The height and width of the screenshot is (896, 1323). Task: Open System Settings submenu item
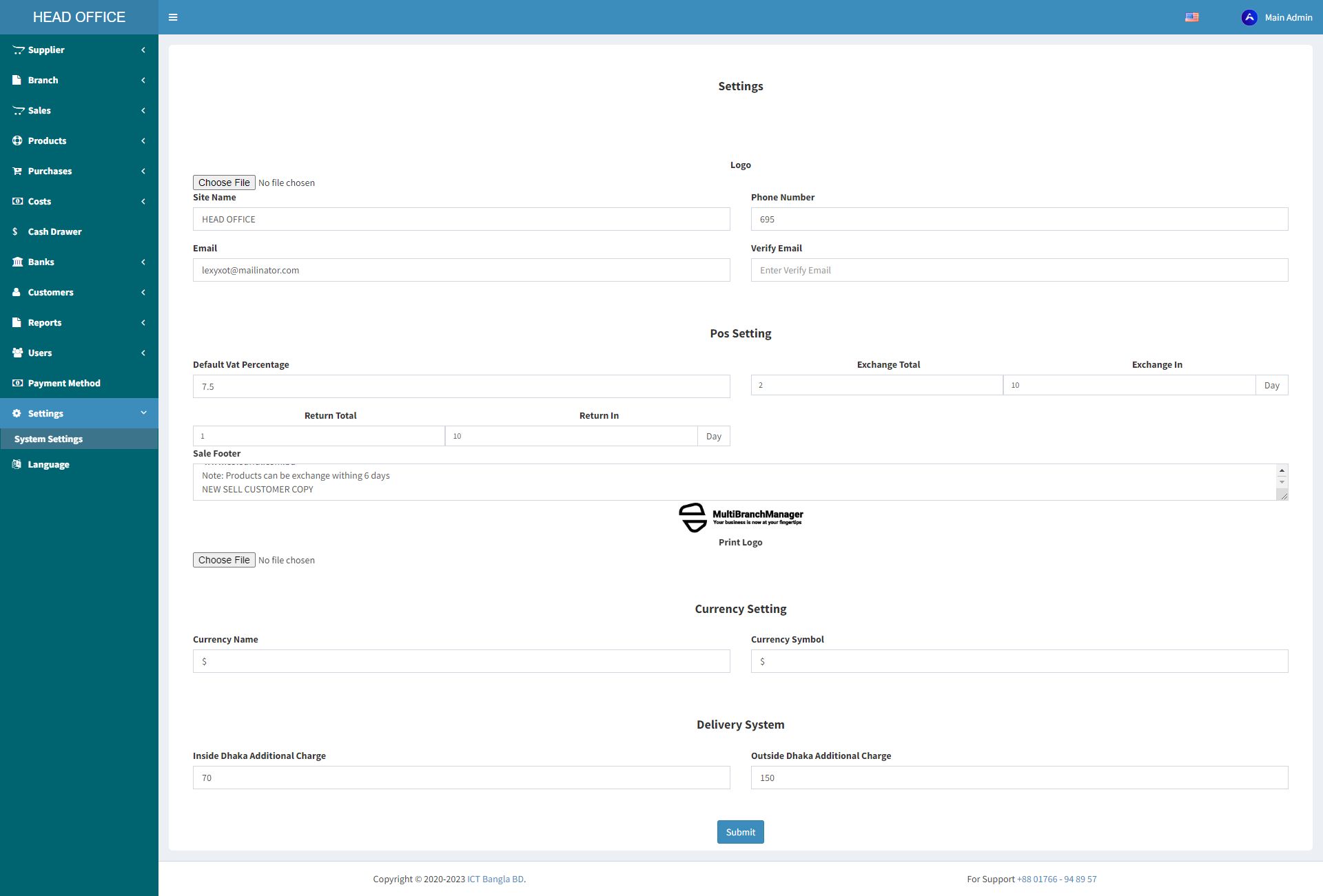(x=48, y=439)
